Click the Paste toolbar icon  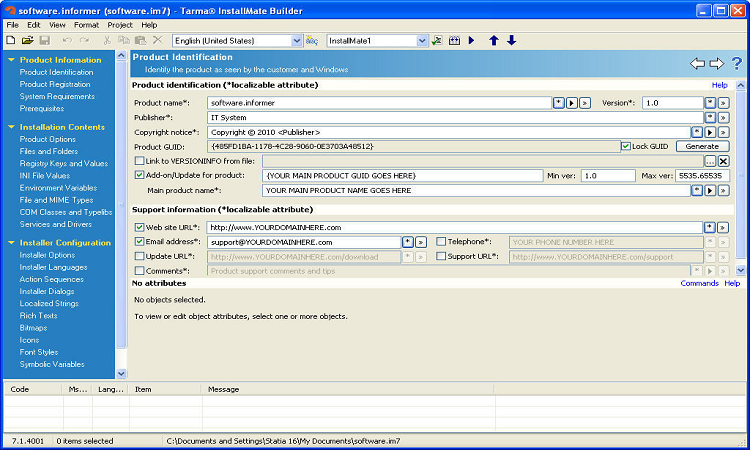click(x=141, y=41)
